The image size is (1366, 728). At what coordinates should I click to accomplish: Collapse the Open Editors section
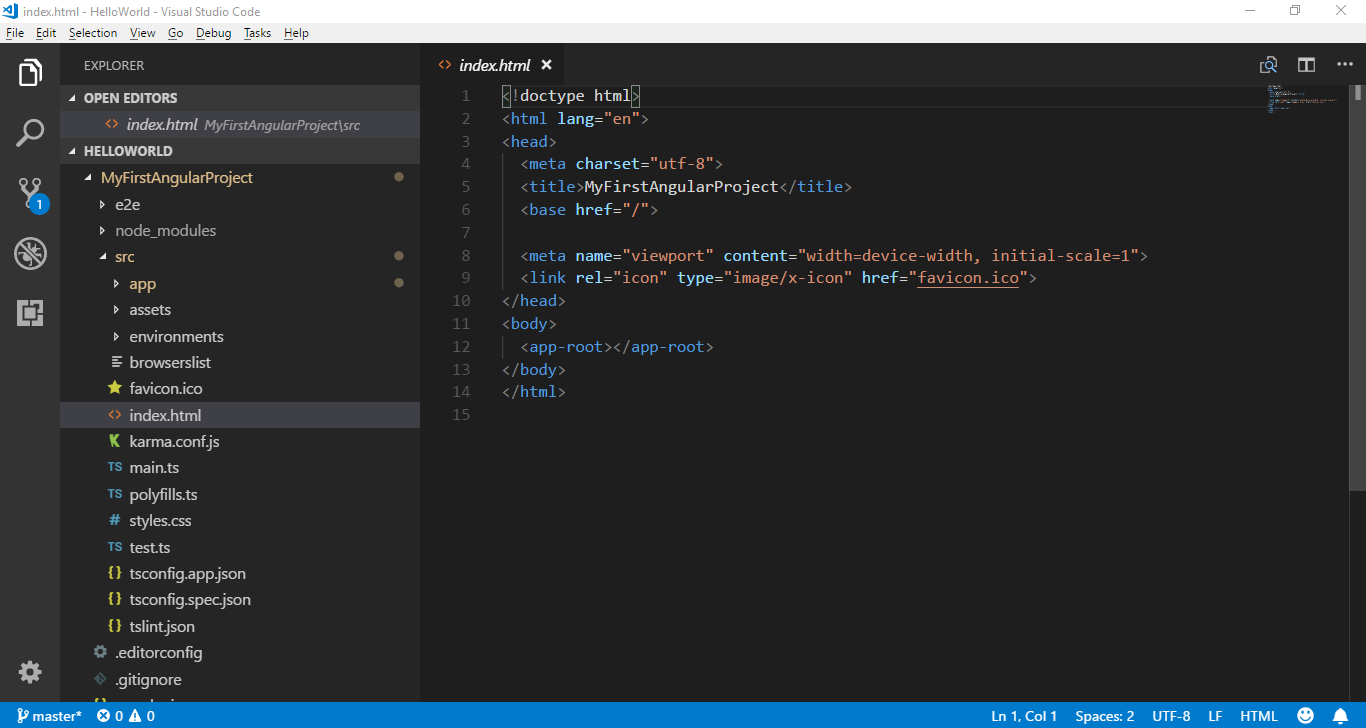[240, 98]
